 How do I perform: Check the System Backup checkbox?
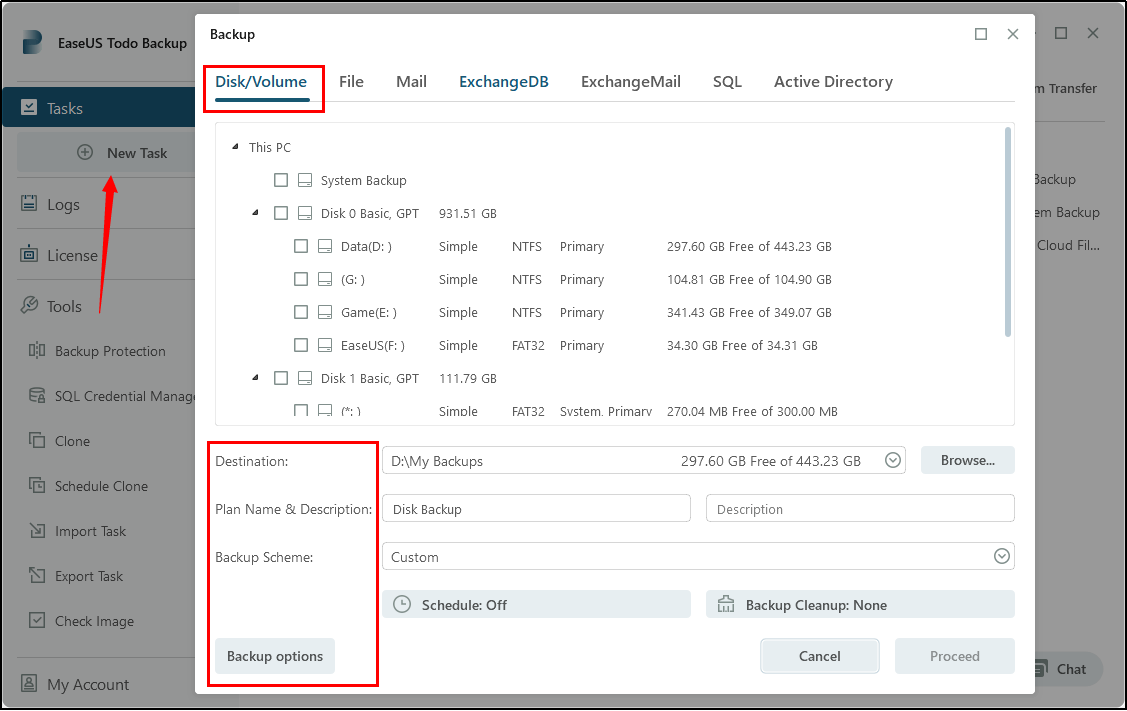coord(281,180)
